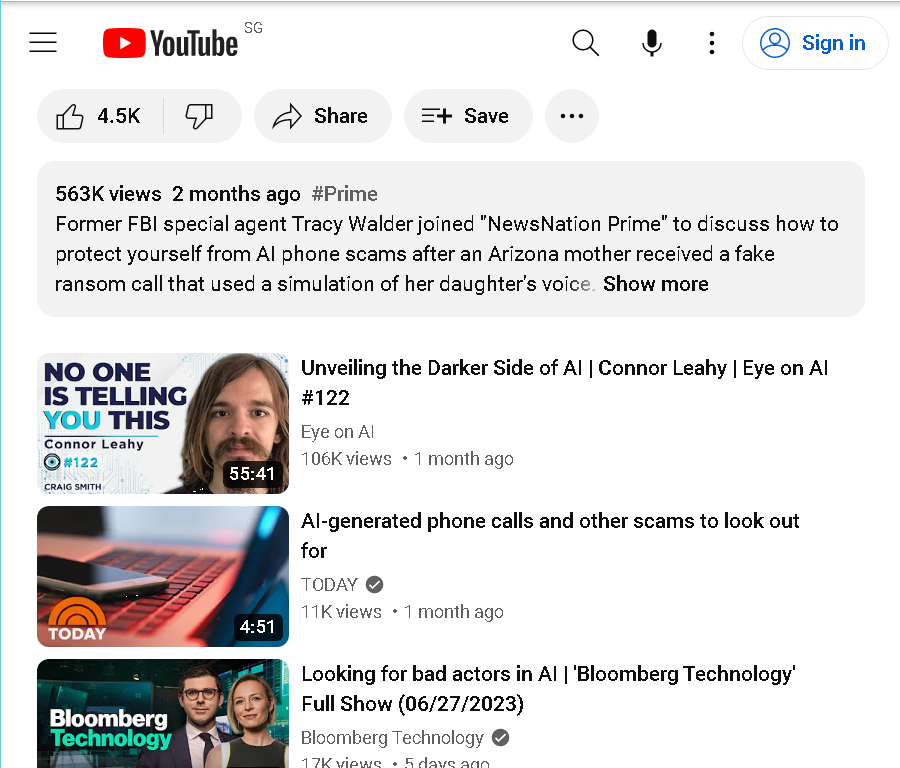Image resolution: width=900 pixels, height=768 pixels.
Task: Visit the Eye on AI channel
Action: [x=338, y=432]
